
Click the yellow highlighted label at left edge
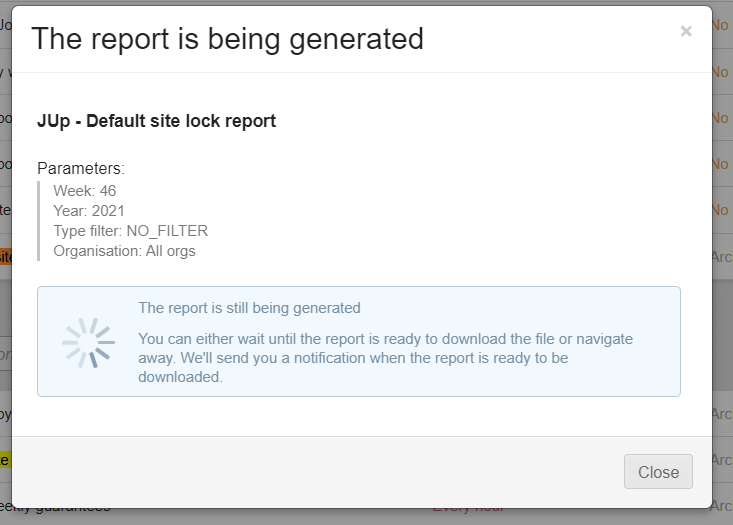[5, 459]
